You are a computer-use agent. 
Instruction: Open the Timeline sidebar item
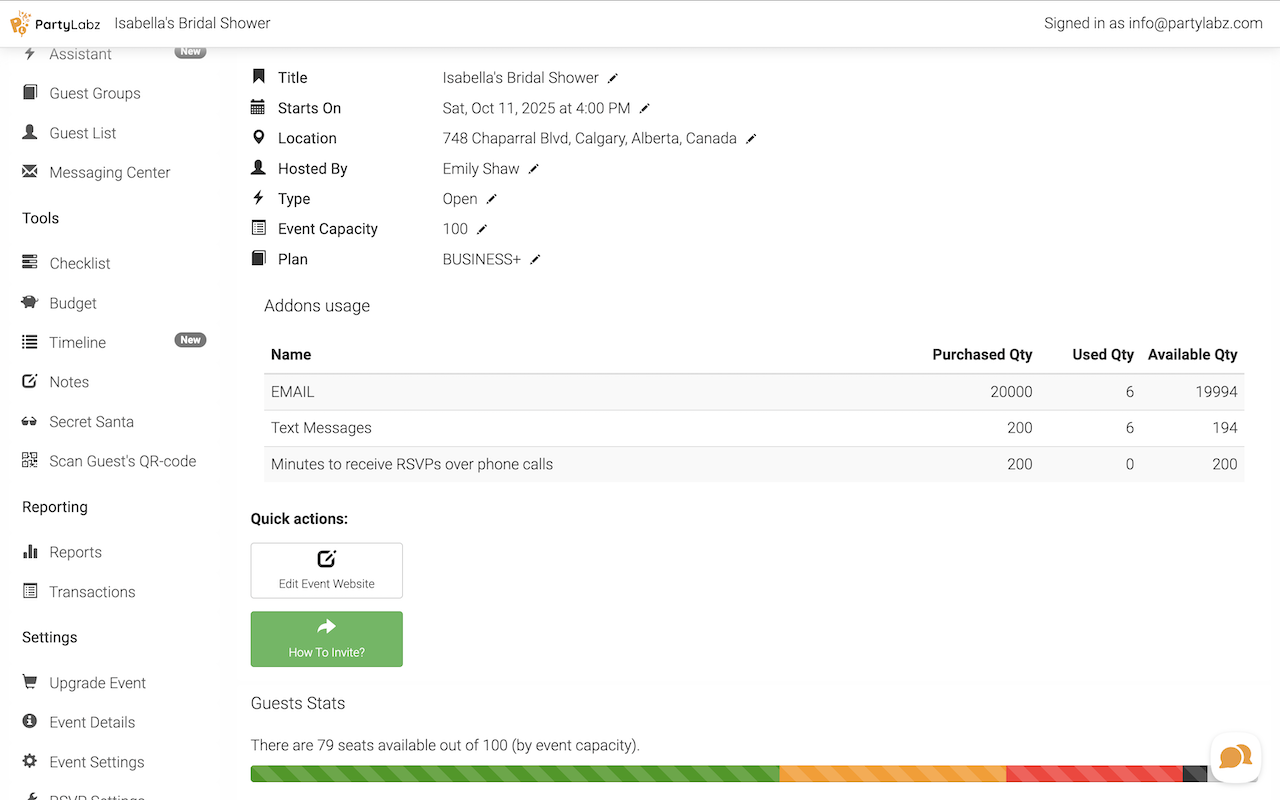pos(77,342)
